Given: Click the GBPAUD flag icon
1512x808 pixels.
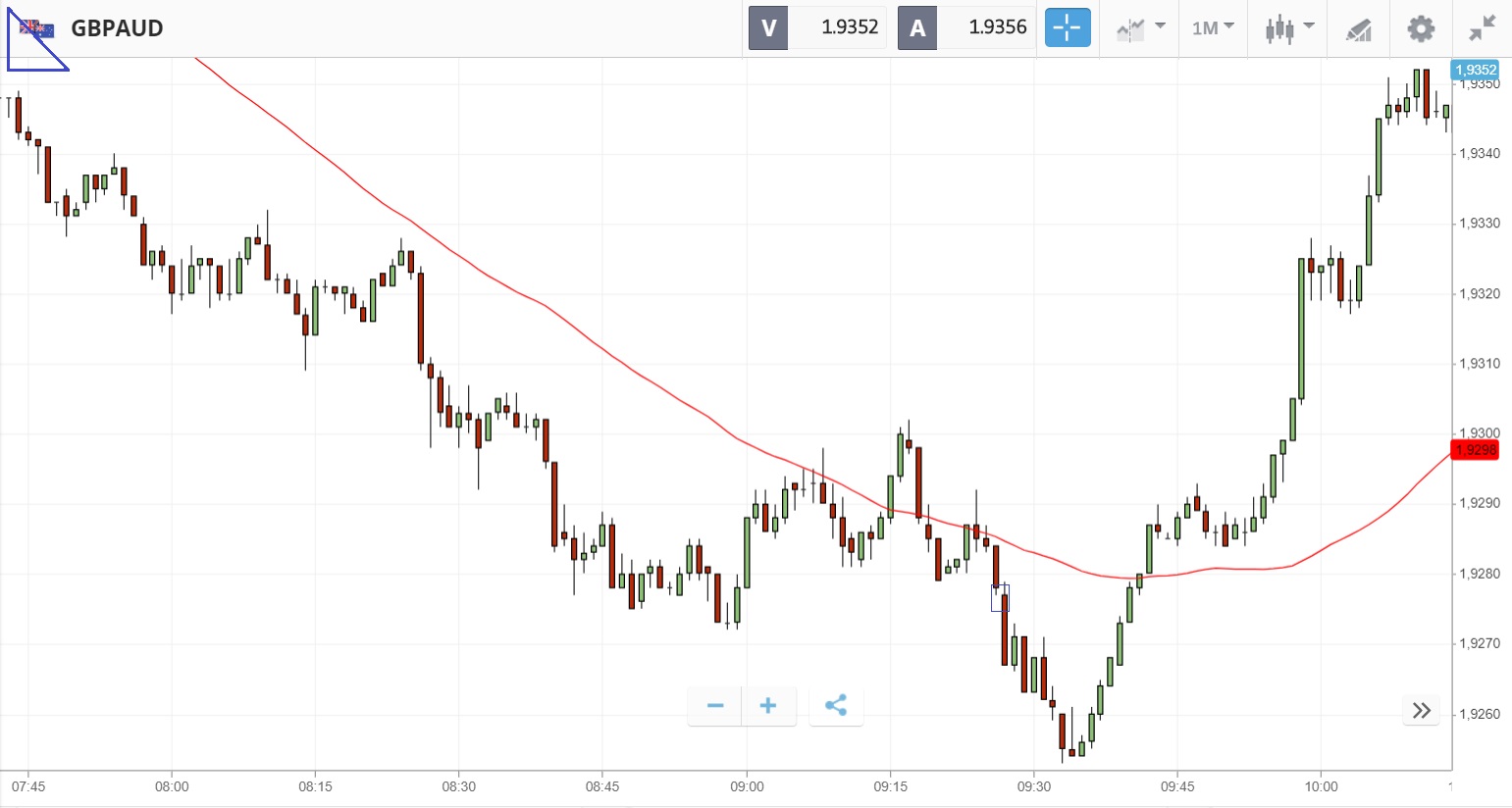Looking at the screenshot, I should tap(37, 28).
